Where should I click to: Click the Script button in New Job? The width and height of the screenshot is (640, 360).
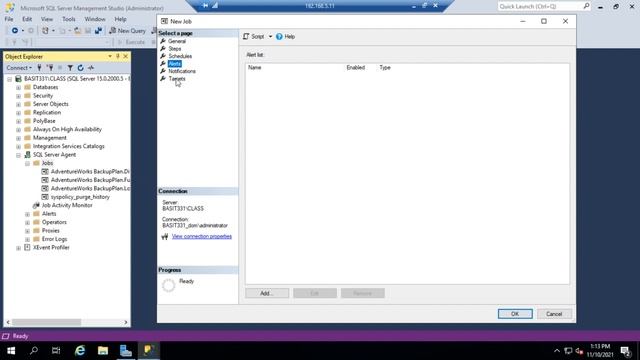254,36
